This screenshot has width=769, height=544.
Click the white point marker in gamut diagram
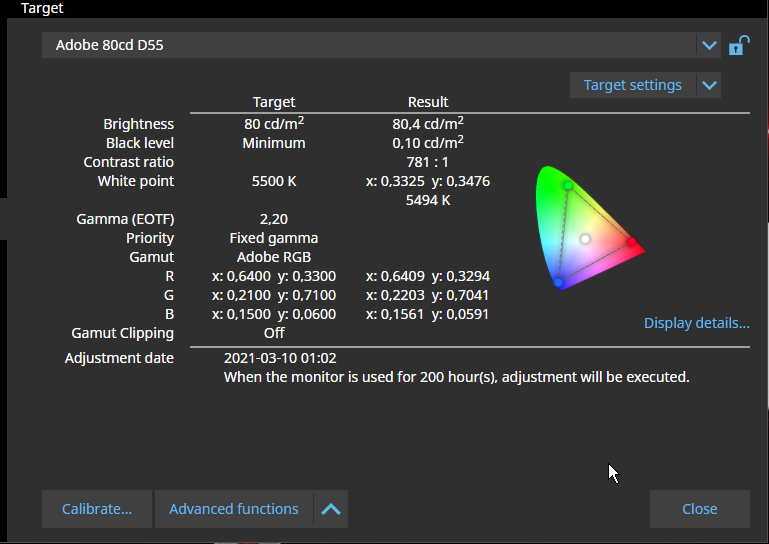585,239
